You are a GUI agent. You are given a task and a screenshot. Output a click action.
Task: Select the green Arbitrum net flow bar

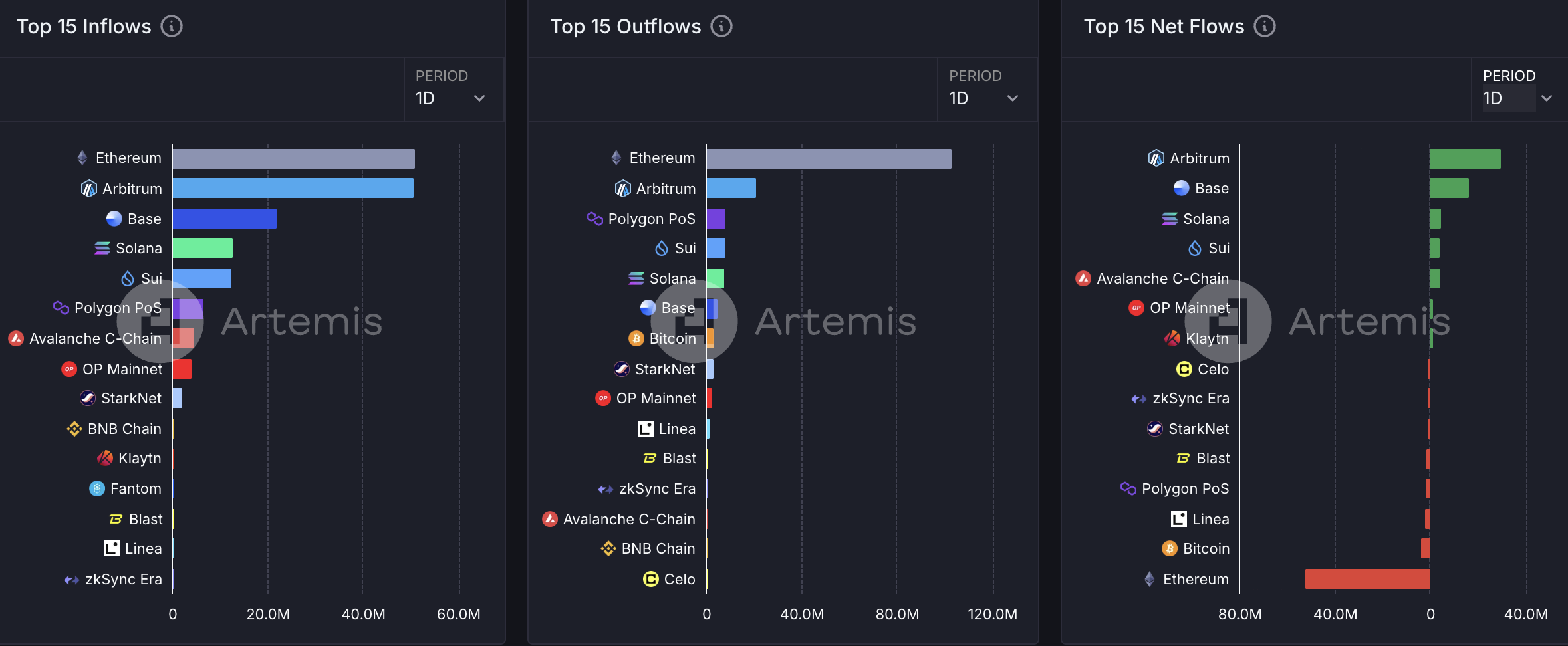click(x=1466, y=159)
